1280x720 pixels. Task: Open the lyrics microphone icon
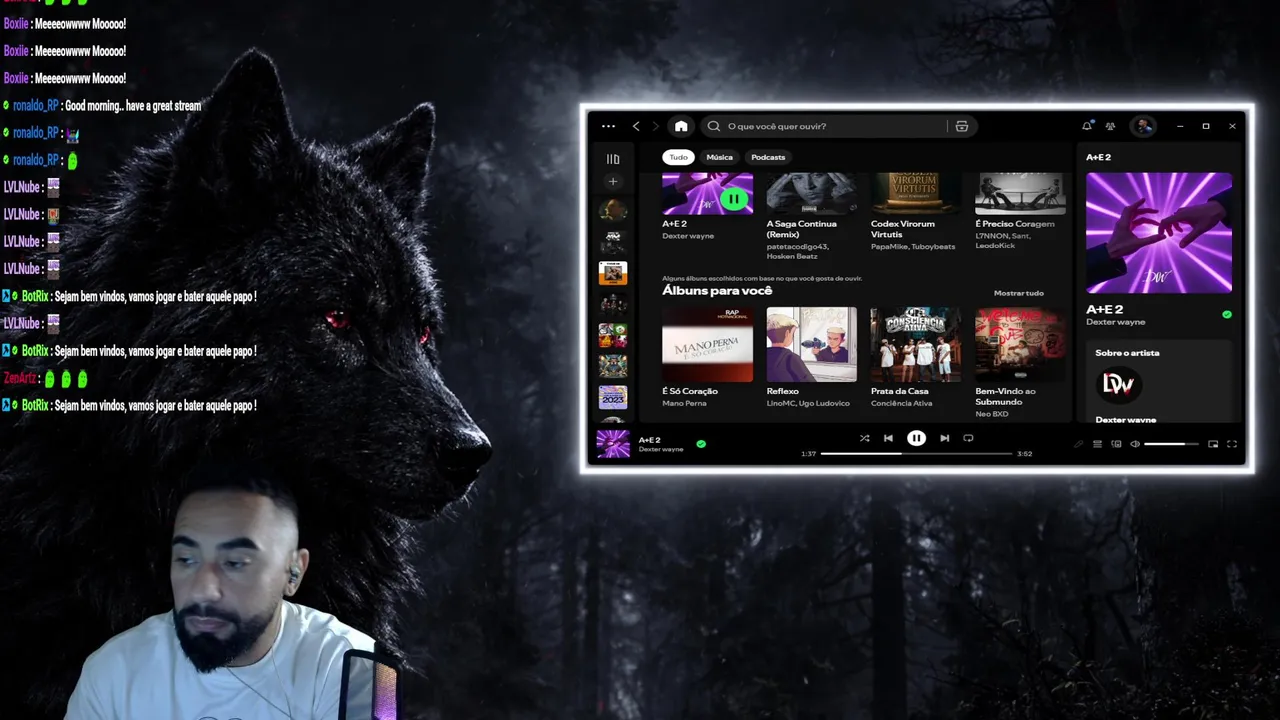click(x=1078, y=444)
